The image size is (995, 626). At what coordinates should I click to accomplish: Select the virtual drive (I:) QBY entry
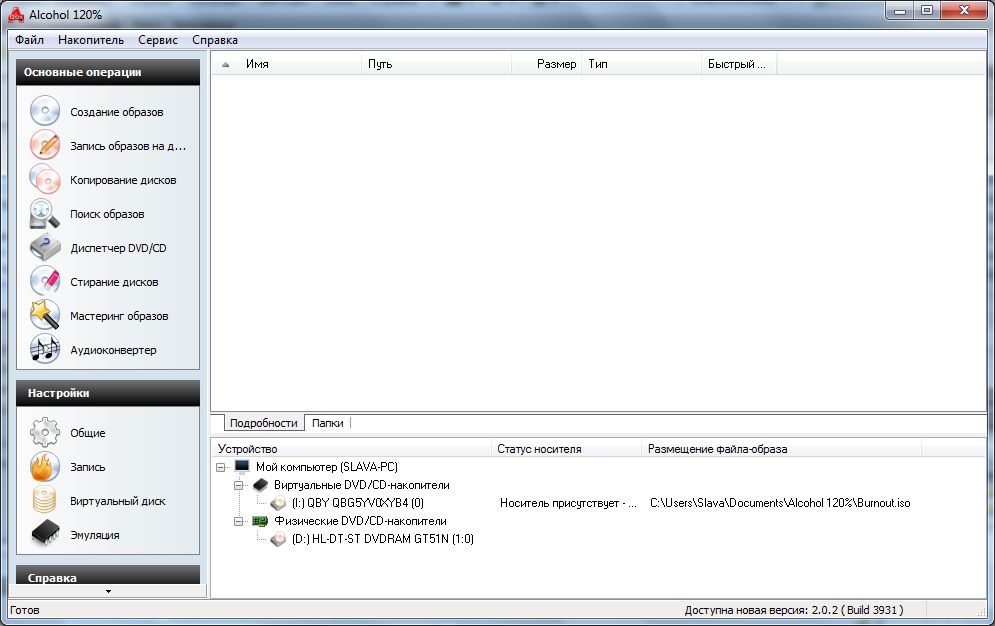point(357,503)
